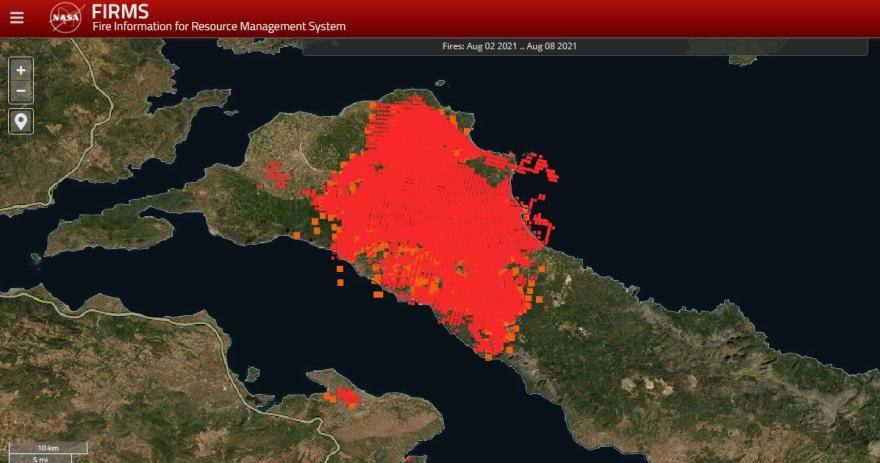Zoom in on the map
The height and width of the screenshot is (463, 880).
(x=21, y=71)
